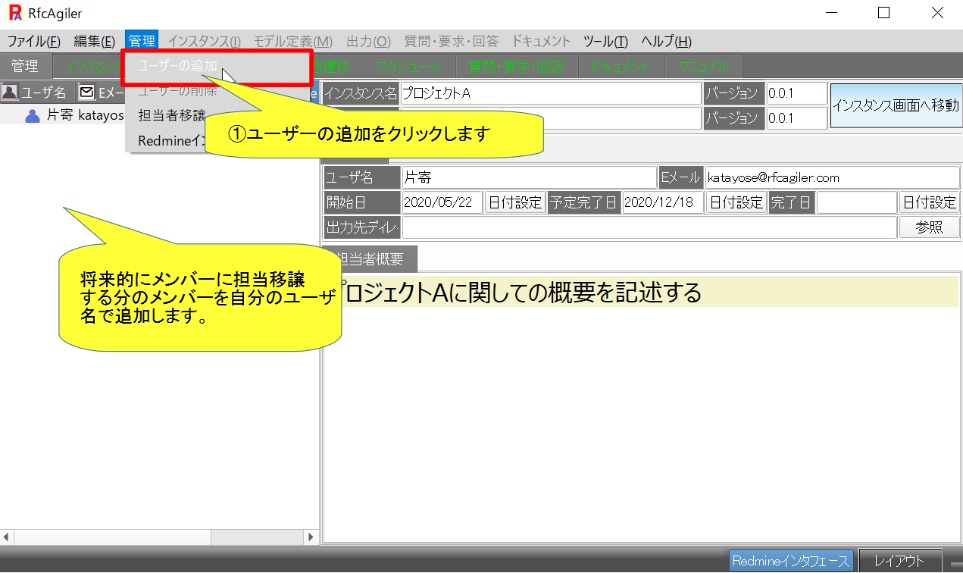Open the Redmineインタフェース panel in status bar
The width and height of the screenshot is (963, 573).
click(790, 561)
